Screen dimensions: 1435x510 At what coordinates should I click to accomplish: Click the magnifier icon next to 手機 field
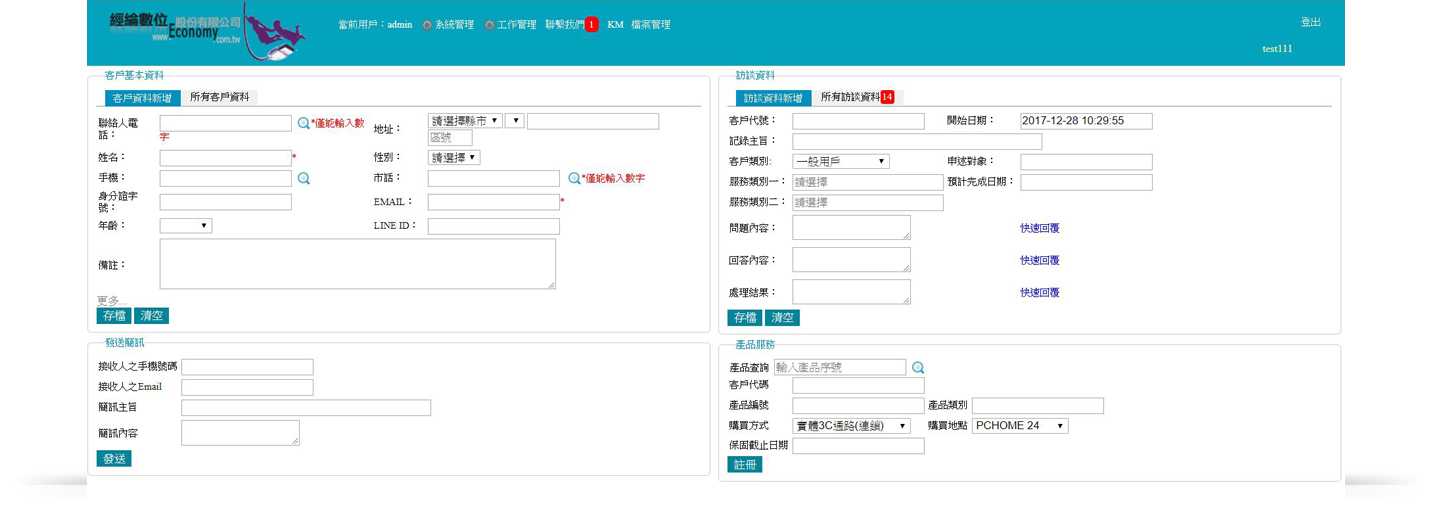pyautogui.click(x=303, y=178)
